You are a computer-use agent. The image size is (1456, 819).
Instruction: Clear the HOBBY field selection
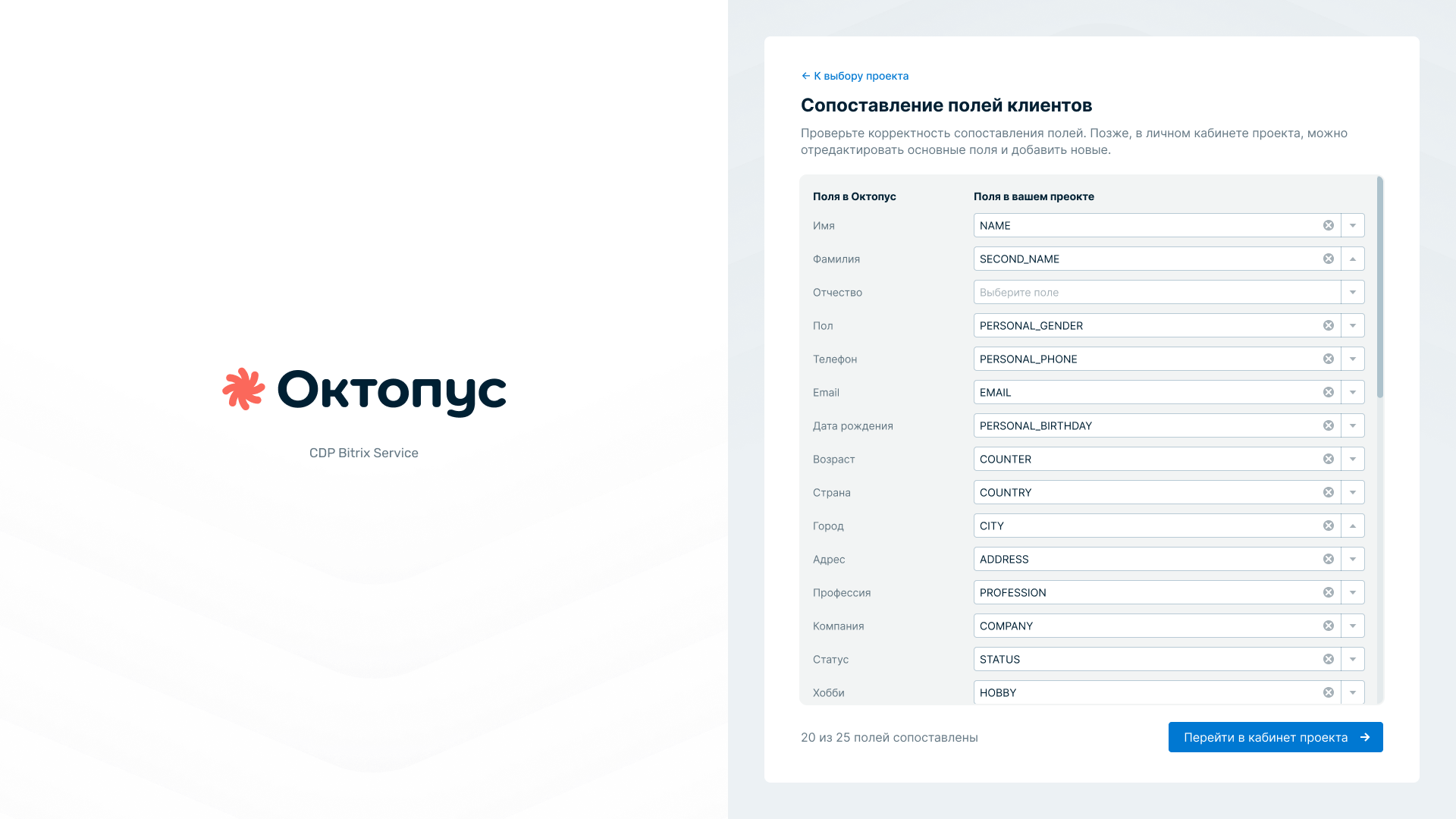coord(1329,692)
